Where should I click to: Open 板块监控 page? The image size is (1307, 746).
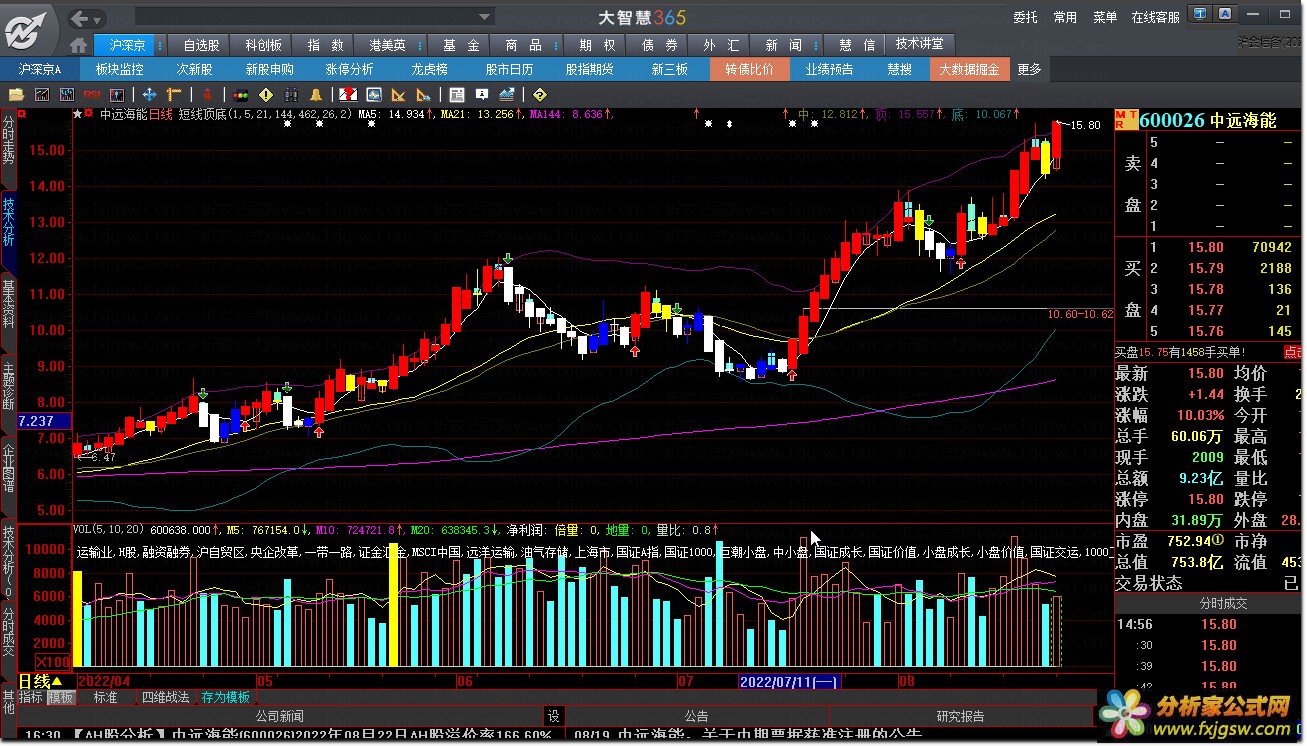(119, 69)
